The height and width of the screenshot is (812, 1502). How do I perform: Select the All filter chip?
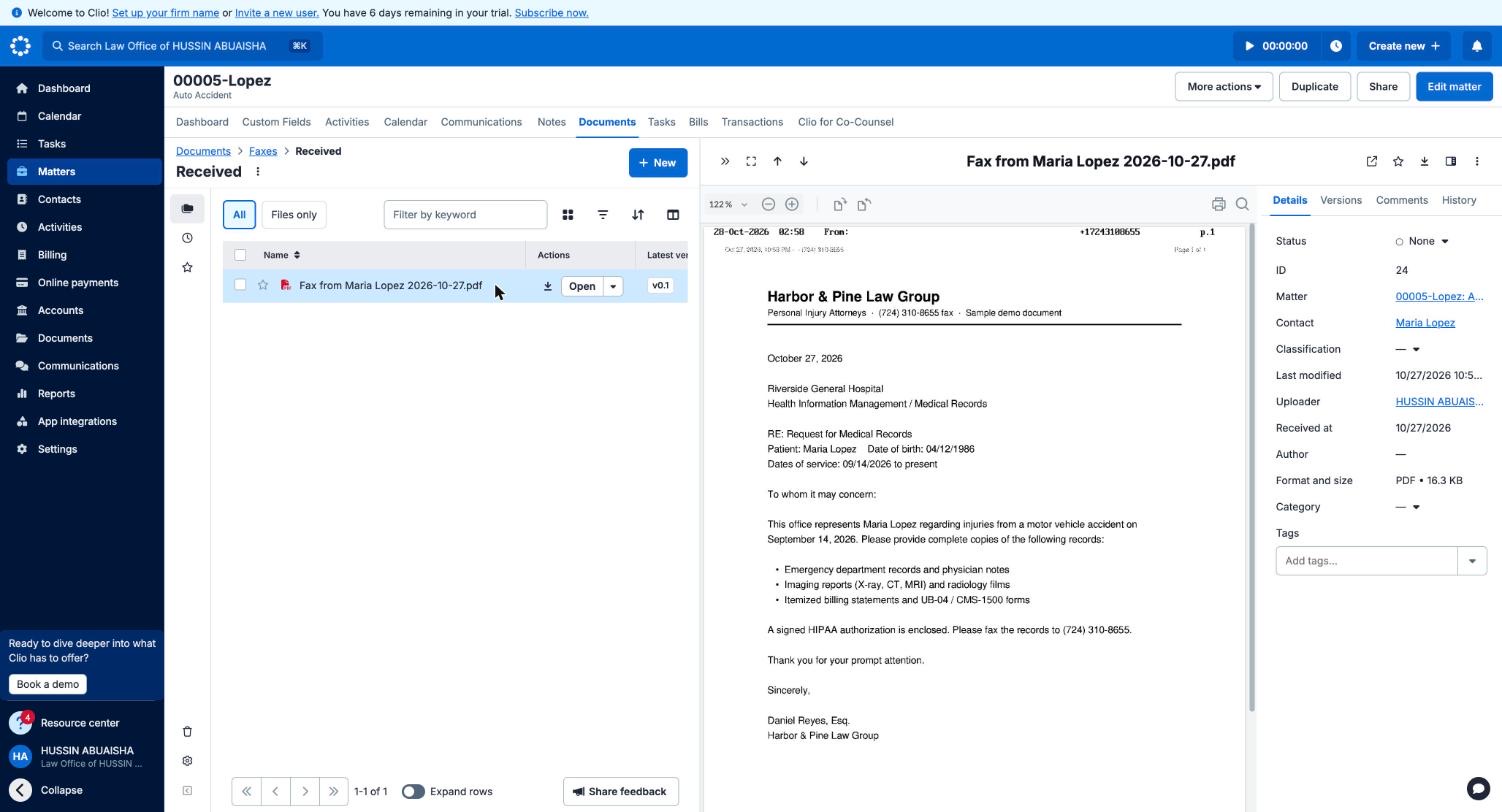[x=239, y=215]
